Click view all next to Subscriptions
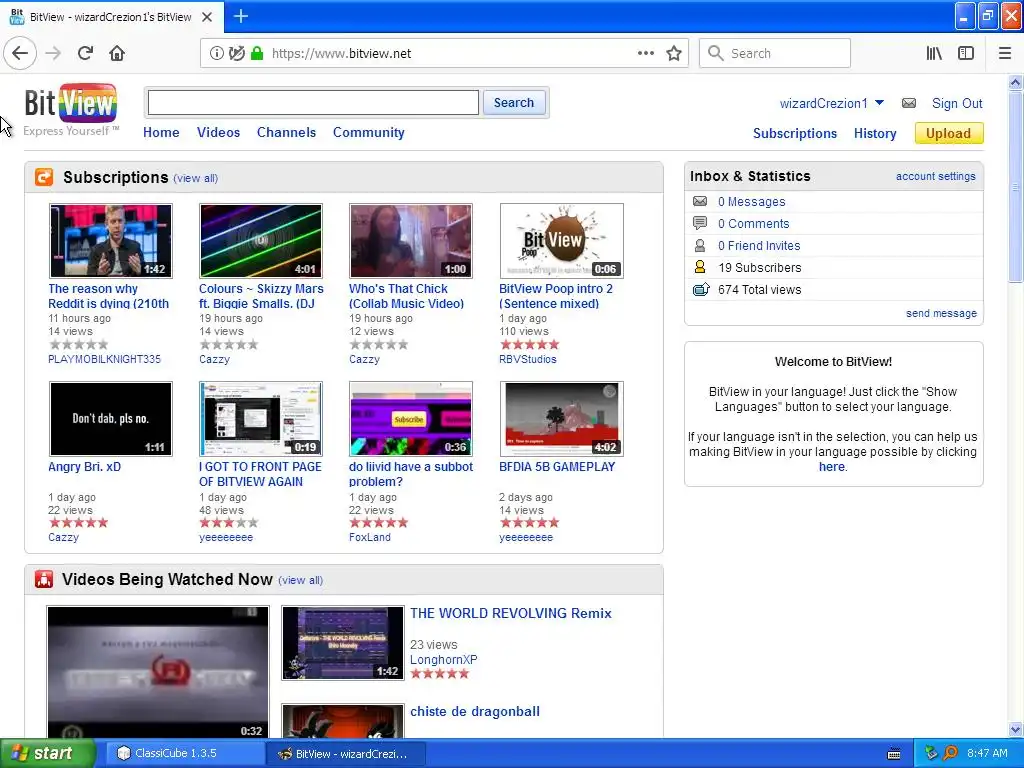 195,178
